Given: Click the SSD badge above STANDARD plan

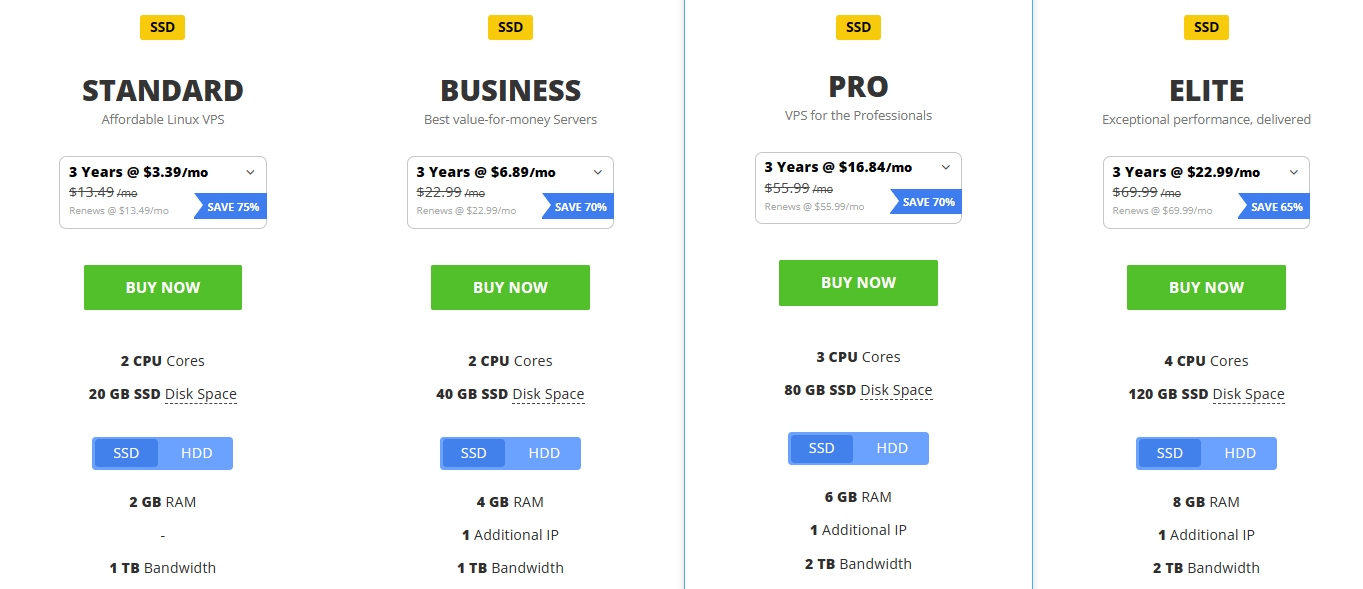Looking at the screenshot, I should (162, 27).
